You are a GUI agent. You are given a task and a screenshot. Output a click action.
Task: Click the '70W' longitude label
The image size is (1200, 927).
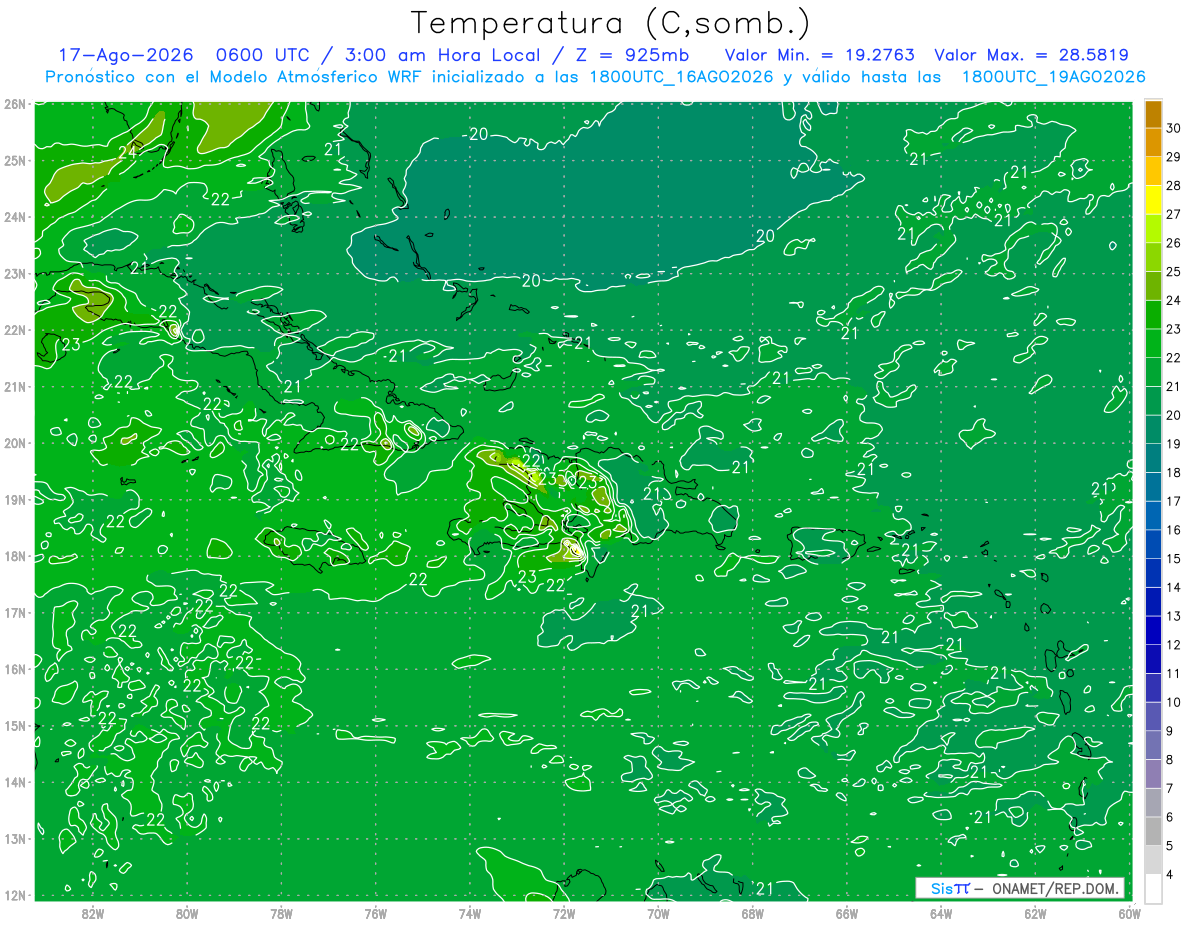[658, 913]
